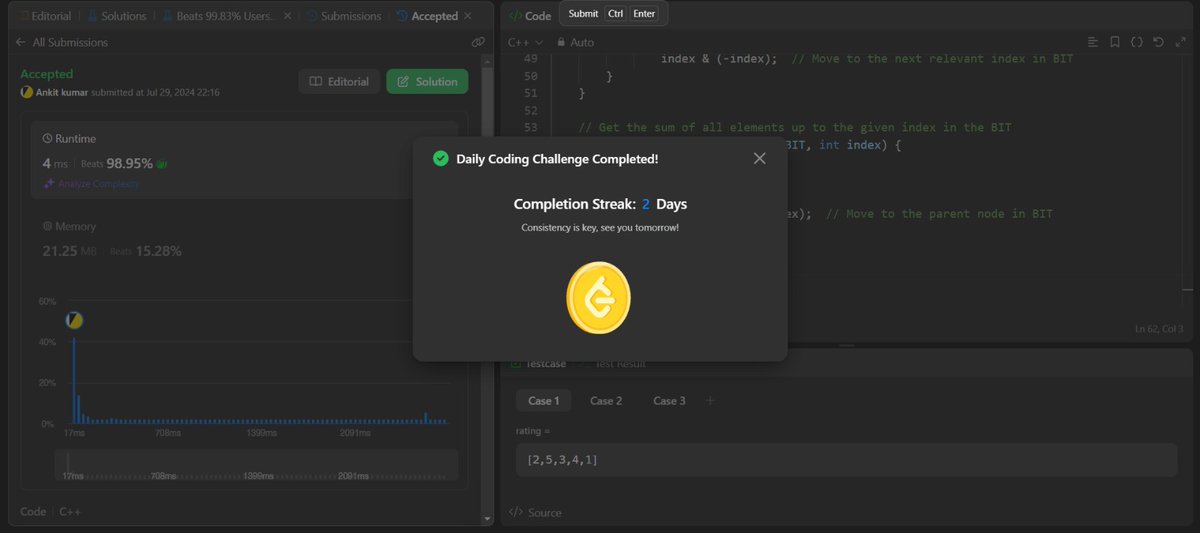This screenshot has width=1200, height=533.
Task: Select the Accepted tab
Action: [428, 16]
